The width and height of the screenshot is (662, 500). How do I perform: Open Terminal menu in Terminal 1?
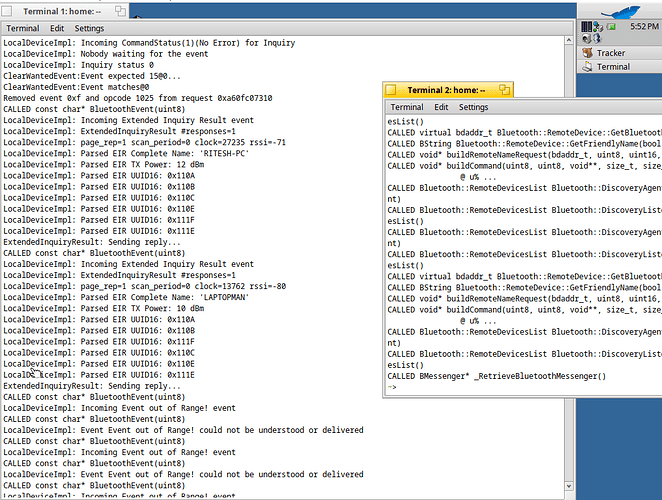[x=23, y=28]
